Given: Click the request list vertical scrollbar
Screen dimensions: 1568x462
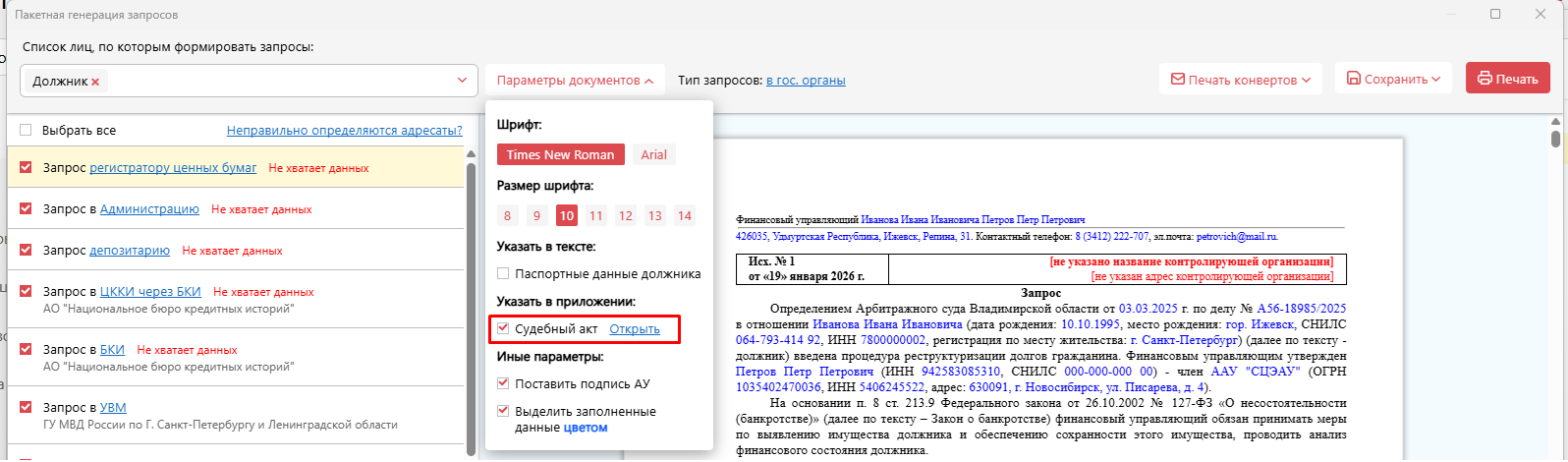Looking at the screenshot, I should pos(471,295).
